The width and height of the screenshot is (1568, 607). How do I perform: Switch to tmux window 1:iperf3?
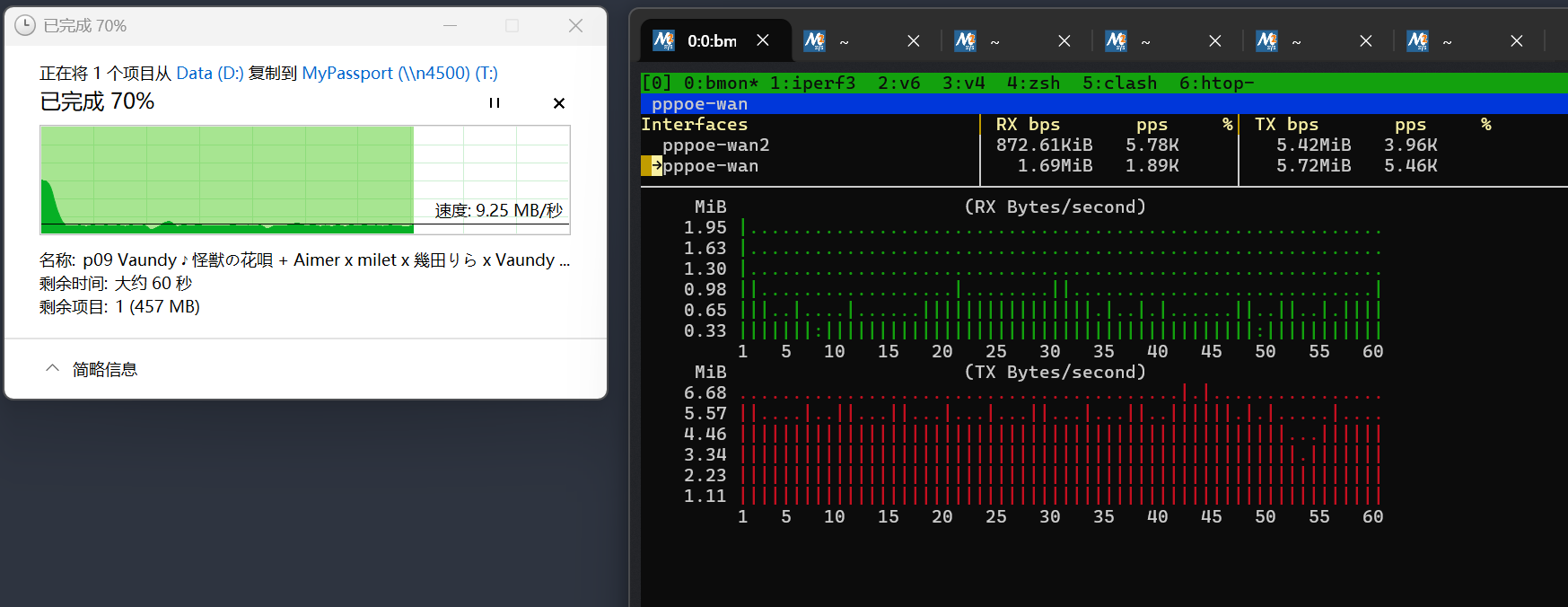tap(812, 84)
